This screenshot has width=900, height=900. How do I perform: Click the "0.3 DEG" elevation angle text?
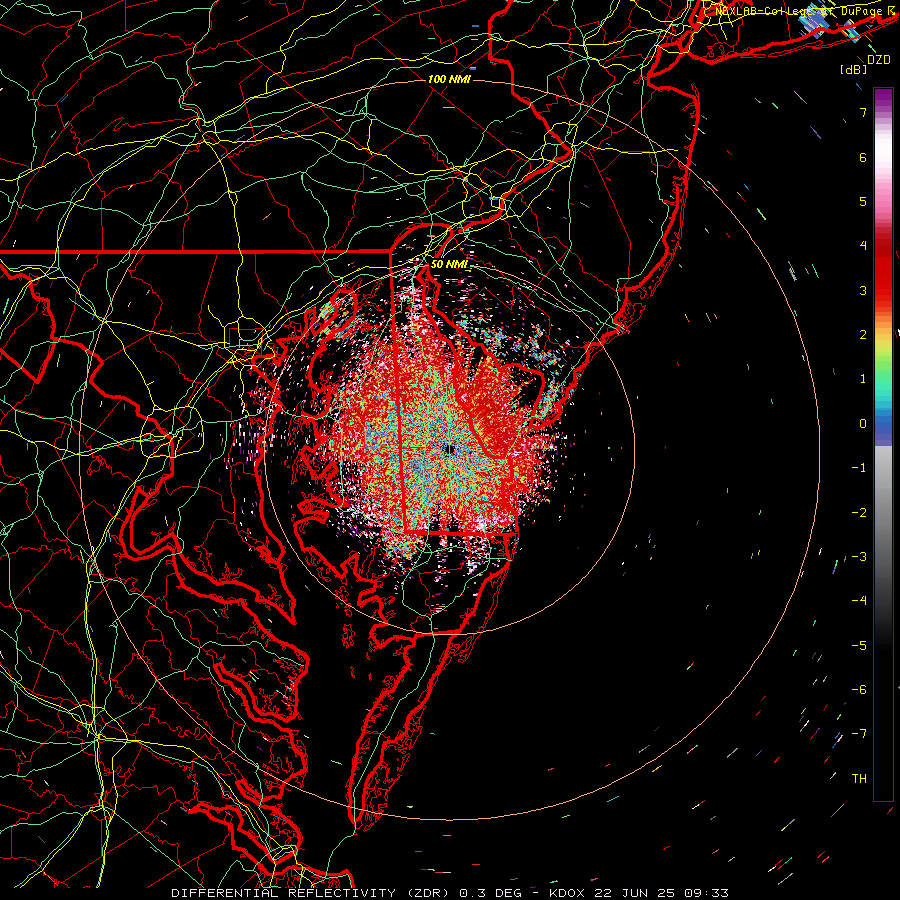(490, 893)
